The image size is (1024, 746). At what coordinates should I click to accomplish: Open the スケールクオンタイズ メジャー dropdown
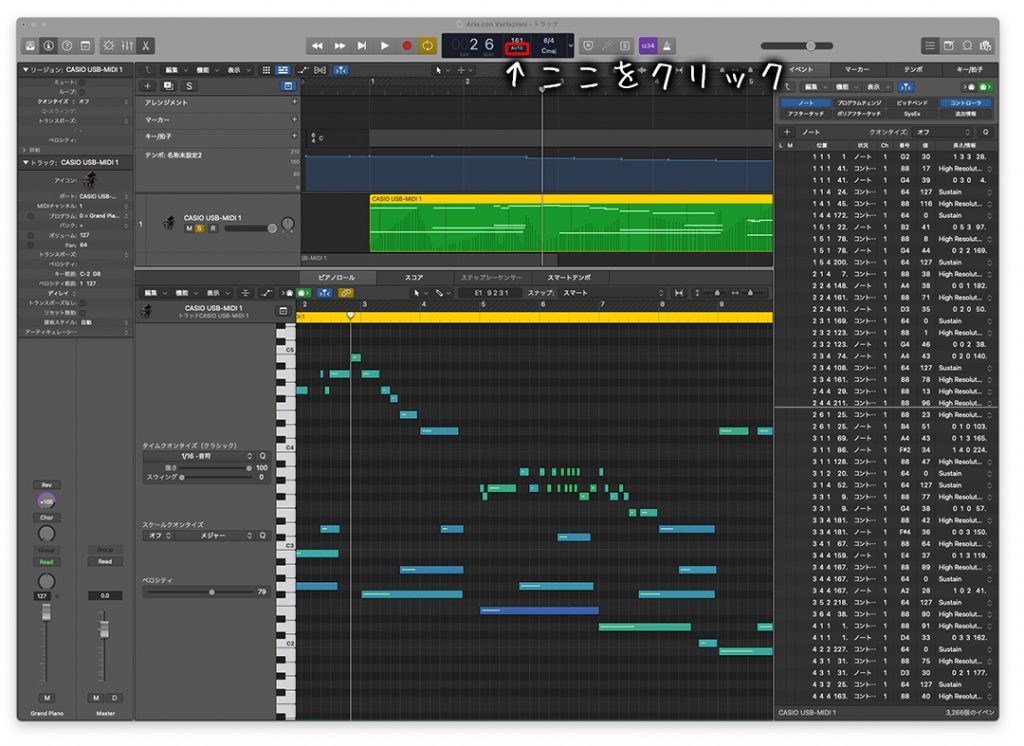215,536
